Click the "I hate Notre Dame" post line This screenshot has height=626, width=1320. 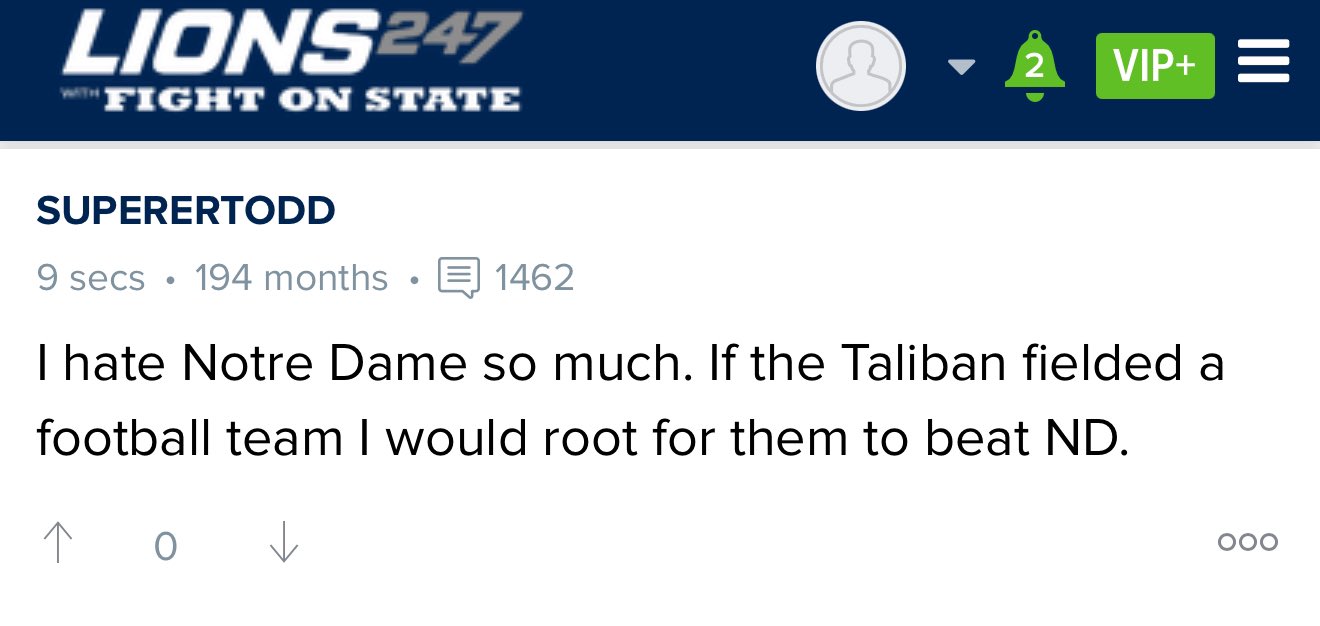[x=630, y=365]
